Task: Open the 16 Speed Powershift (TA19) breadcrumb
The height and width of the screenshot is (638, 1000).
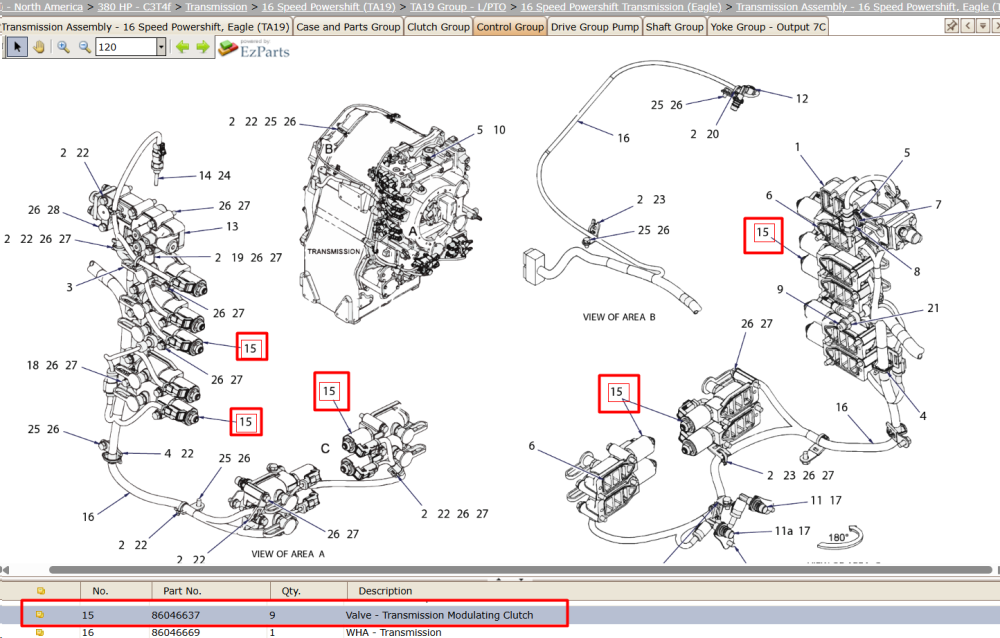Action: pyautogui.click(x=328, y=6)
